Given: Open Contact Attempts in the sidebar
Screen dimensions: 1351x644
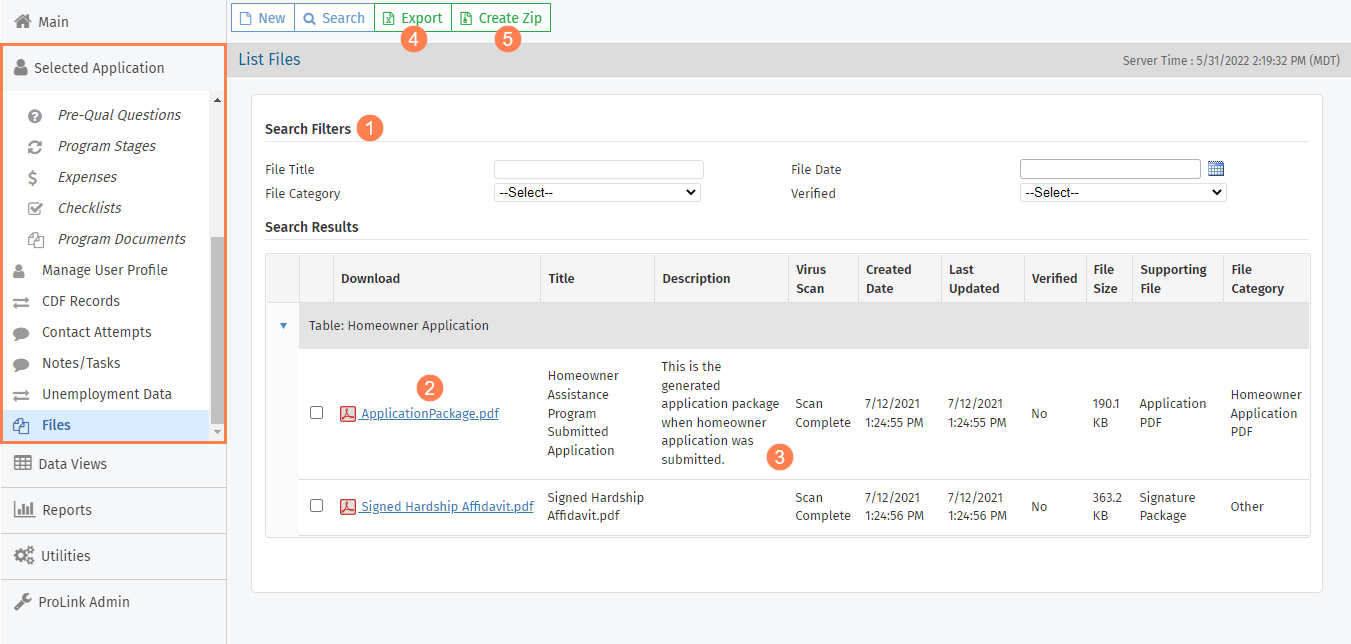Looking at the screenshot, I should [96, 332].
